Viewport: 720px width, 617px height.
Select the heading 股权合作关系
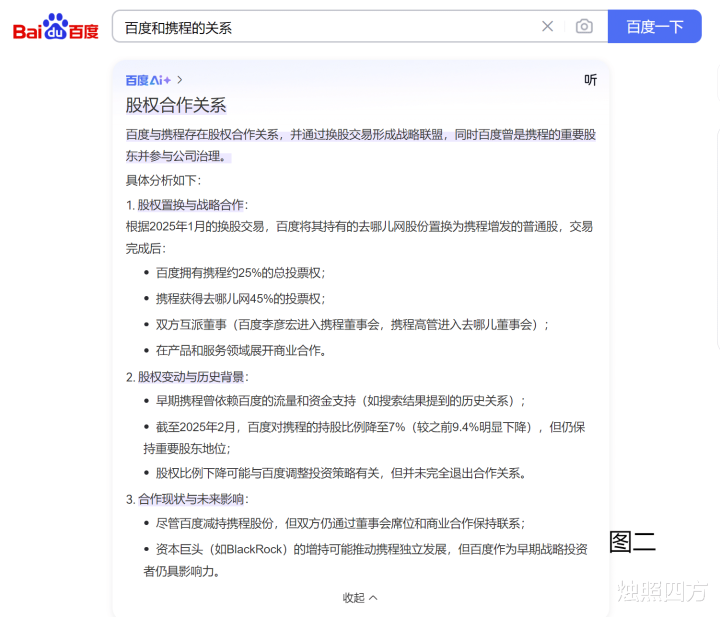click(176, 105)
